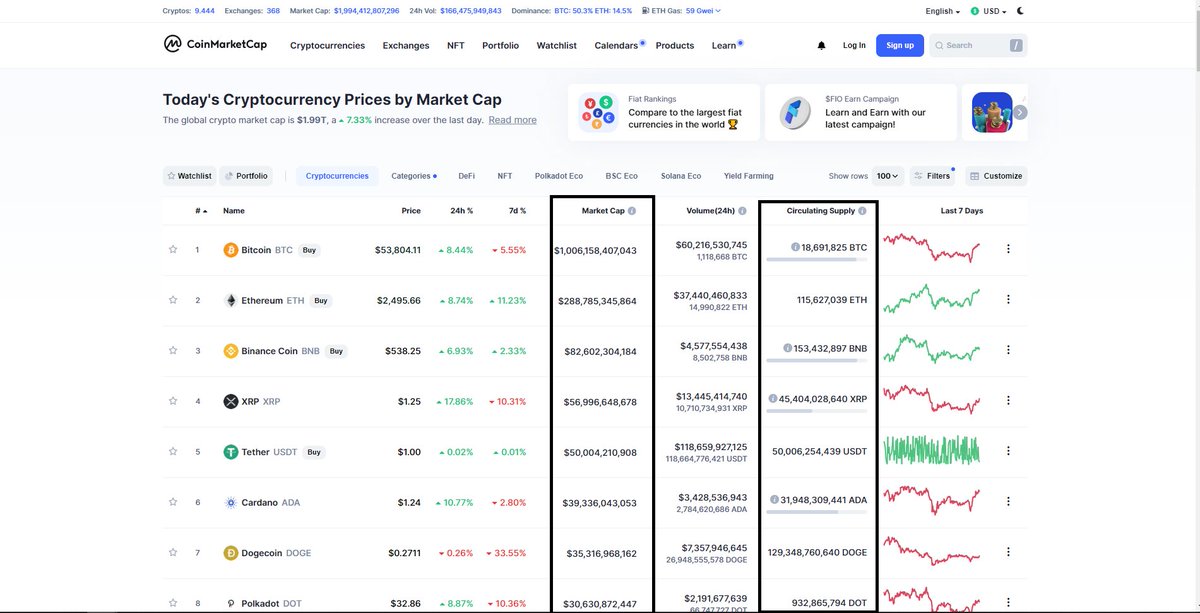This screenshot has height=613, width=1200.
Task: Open English language dropdown
Action: tap(943, 11)
